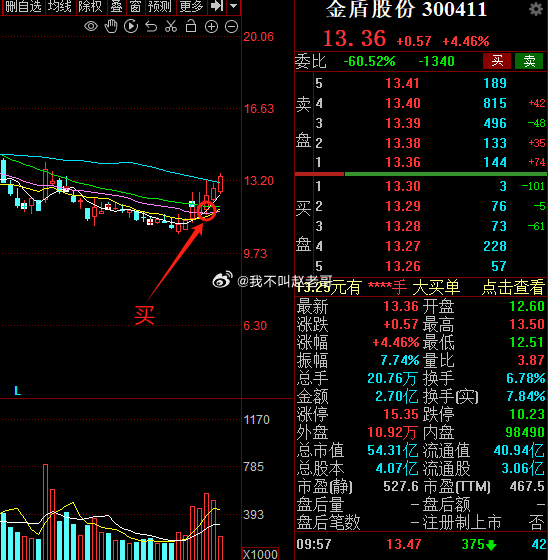
Task: Expand the toolbar dropdown arrow
Action: (233, 6)
